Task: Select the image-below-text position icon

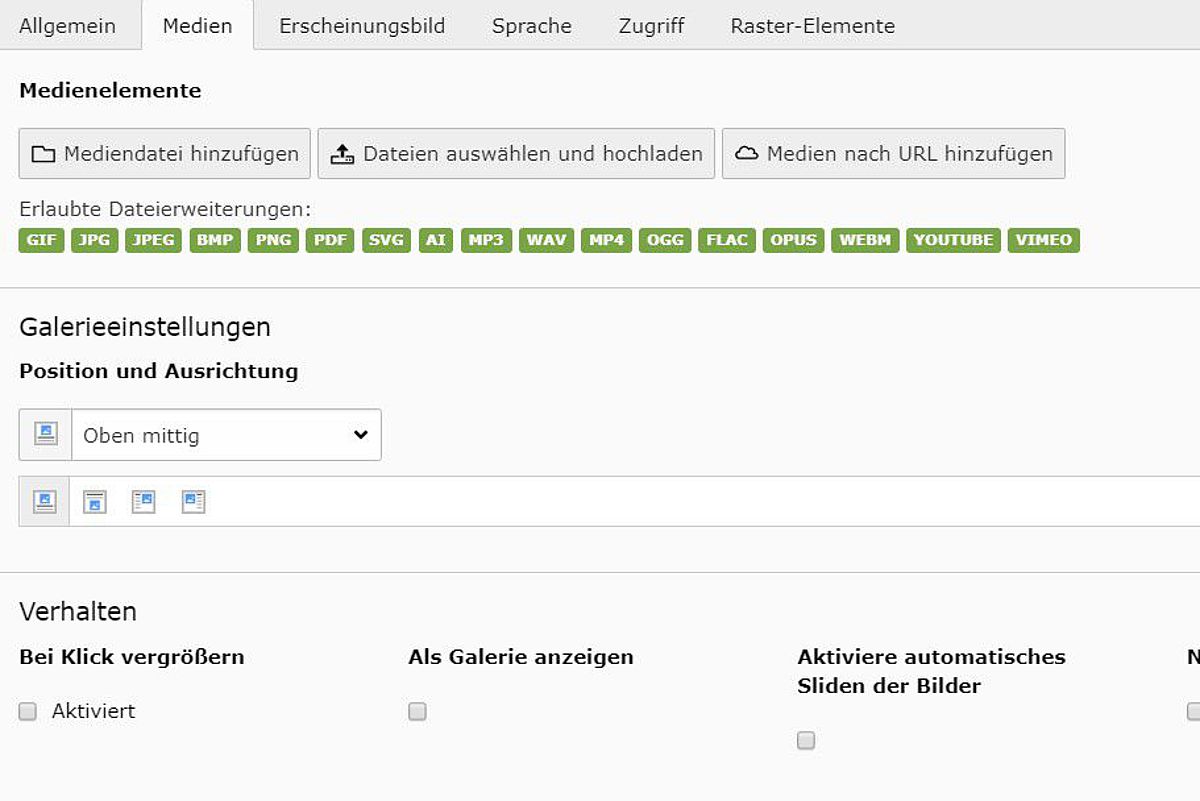Action: (95, 501)
